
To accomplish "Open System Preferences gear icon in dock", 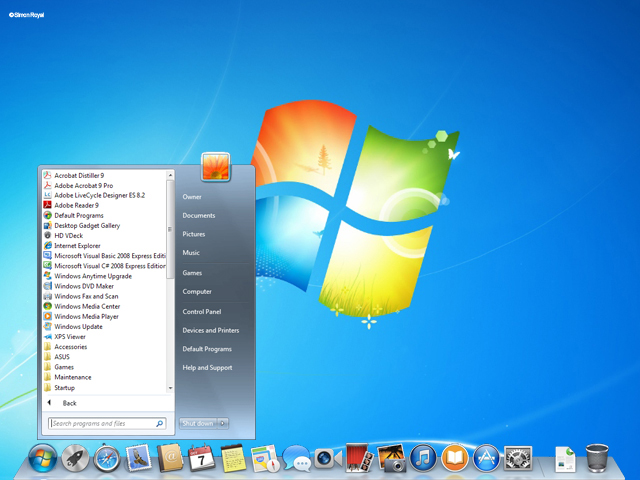I will pyautogui.click(x=518, y=458).
